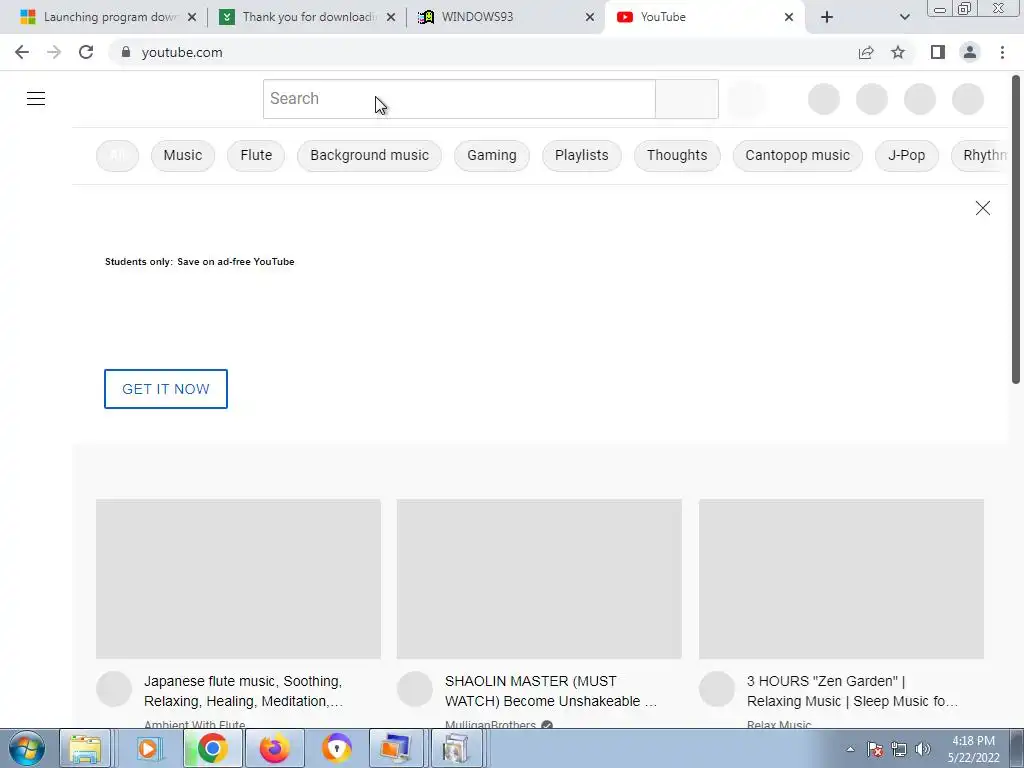Bookmark this page with the star icon
The width and height of the screenshot is (1024, 768).
(x=898, y=52)
